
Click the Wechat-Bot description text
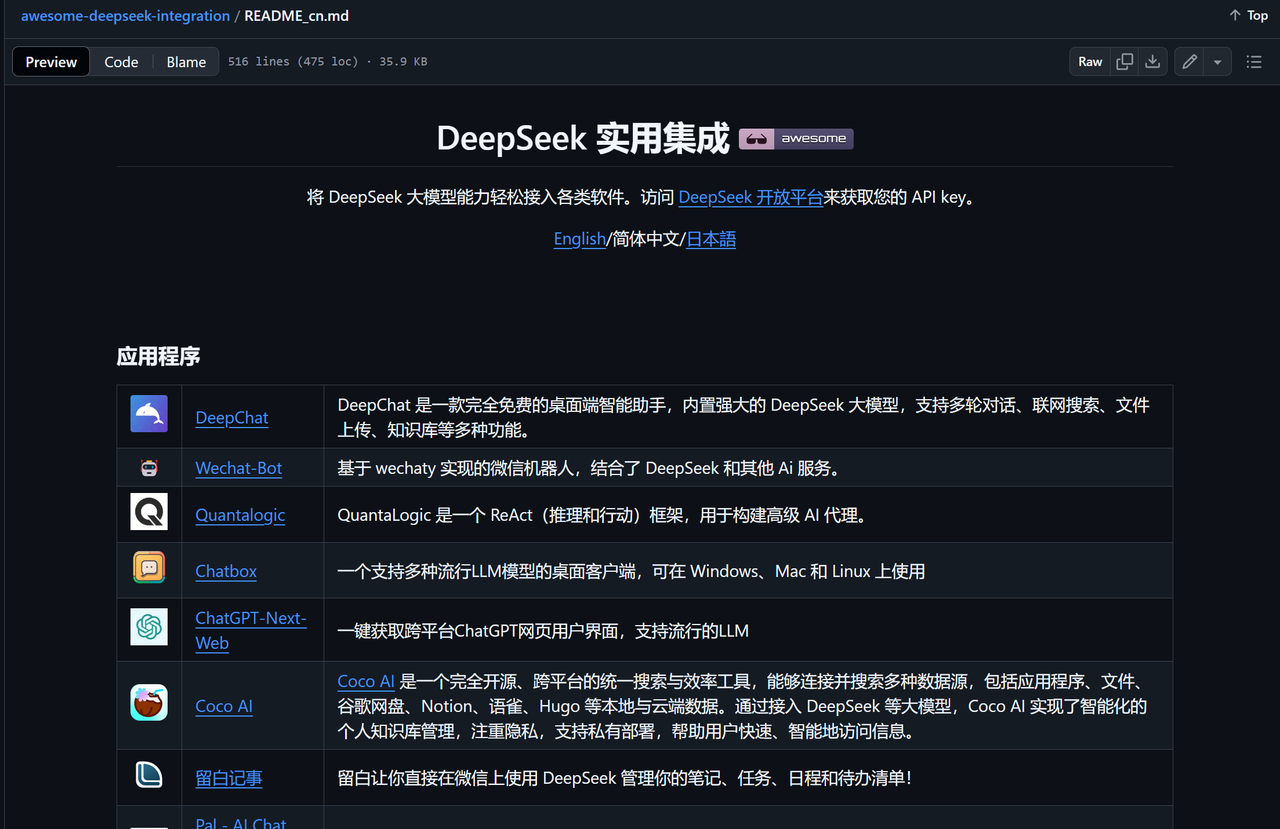coord(589,467)
